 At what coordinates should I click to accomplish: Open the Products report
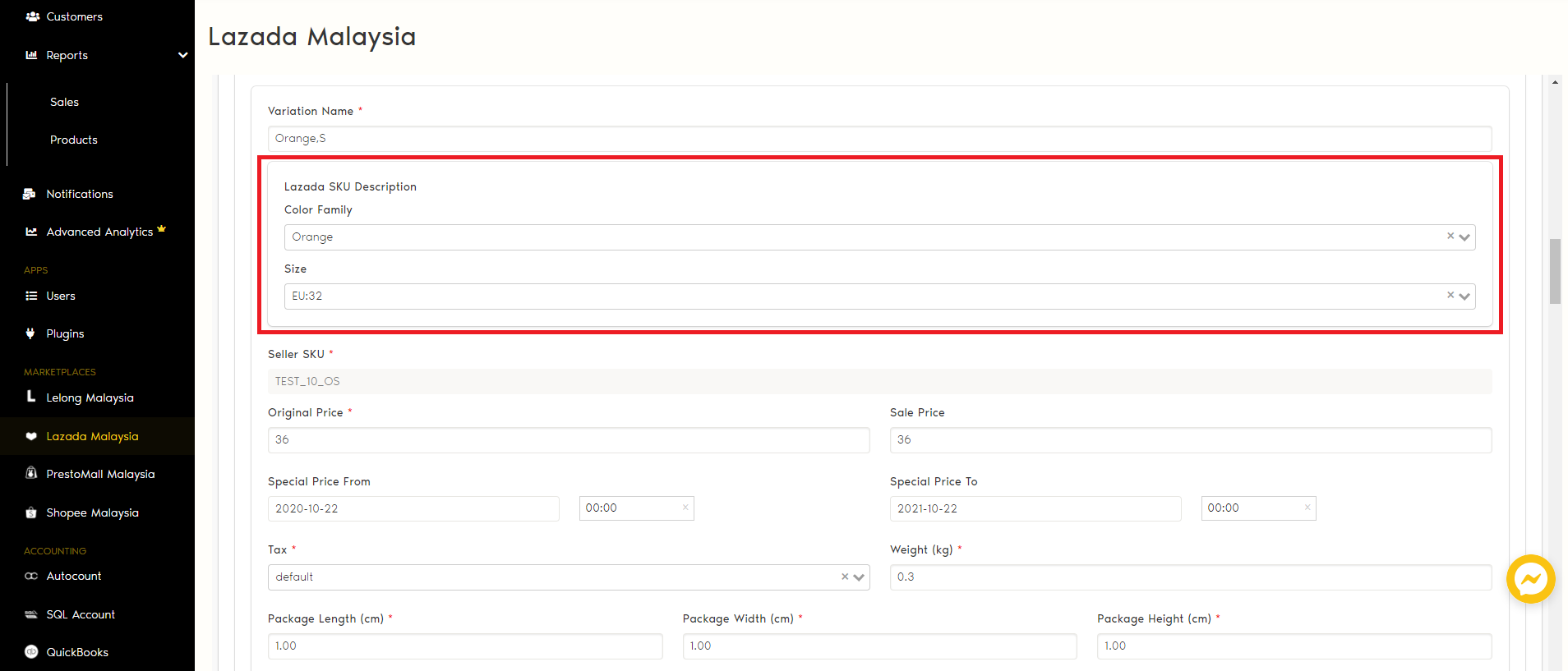74,140
